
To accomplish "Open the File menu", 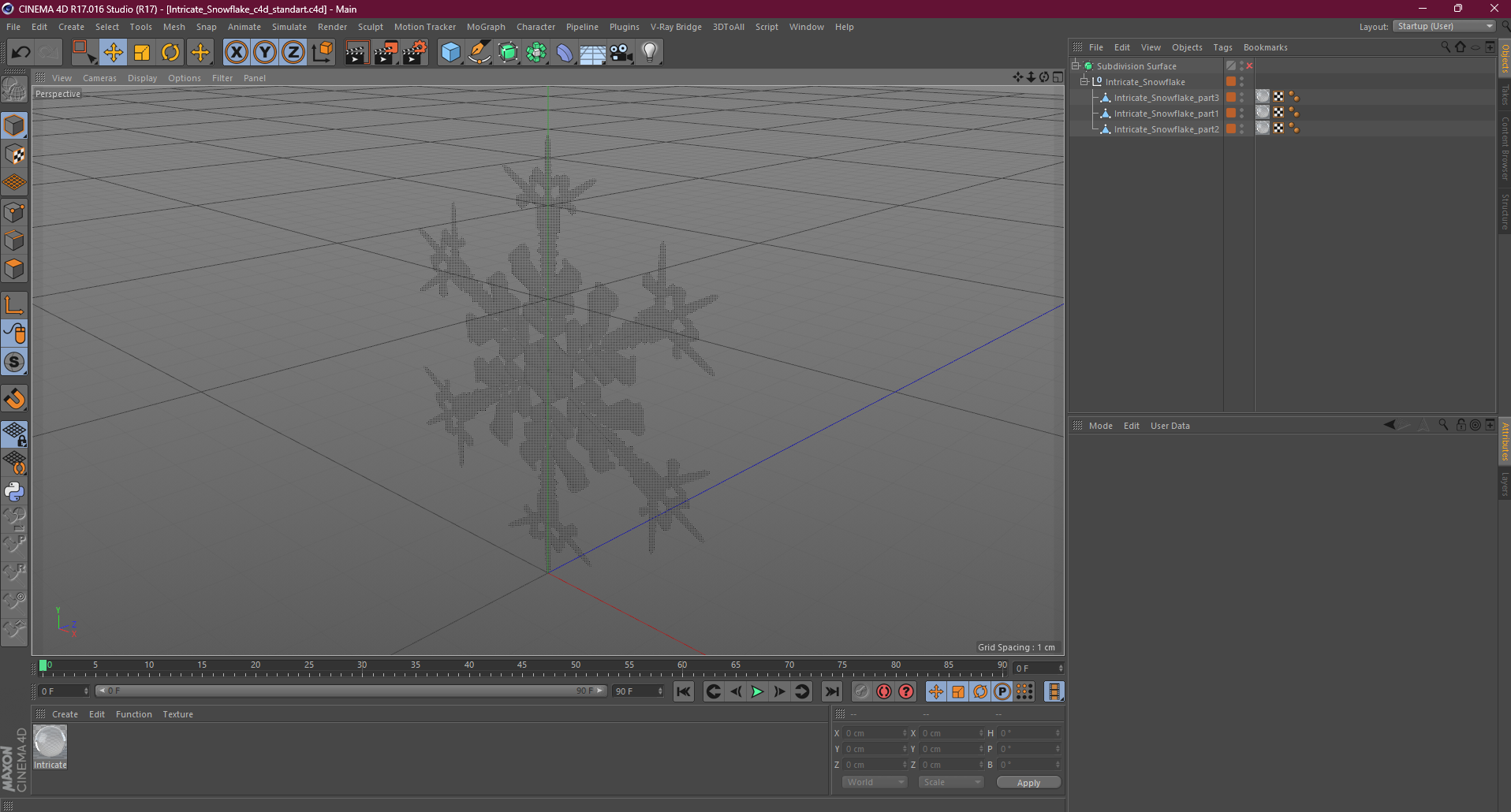I will tap(13, 27).
